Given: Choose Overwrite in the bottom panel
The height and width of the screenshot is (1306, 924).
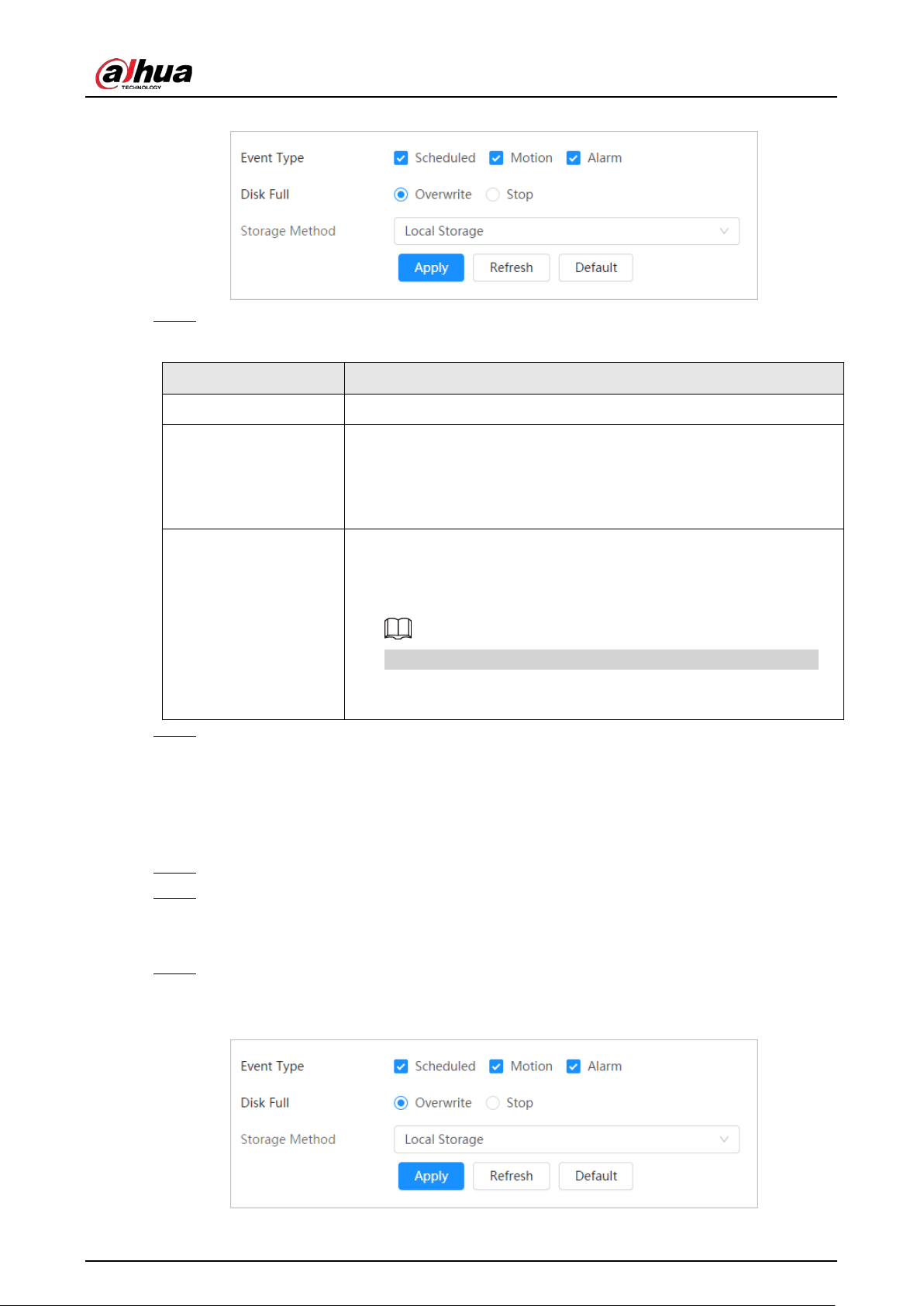Looking at the screenshot, I should 401,1103.
